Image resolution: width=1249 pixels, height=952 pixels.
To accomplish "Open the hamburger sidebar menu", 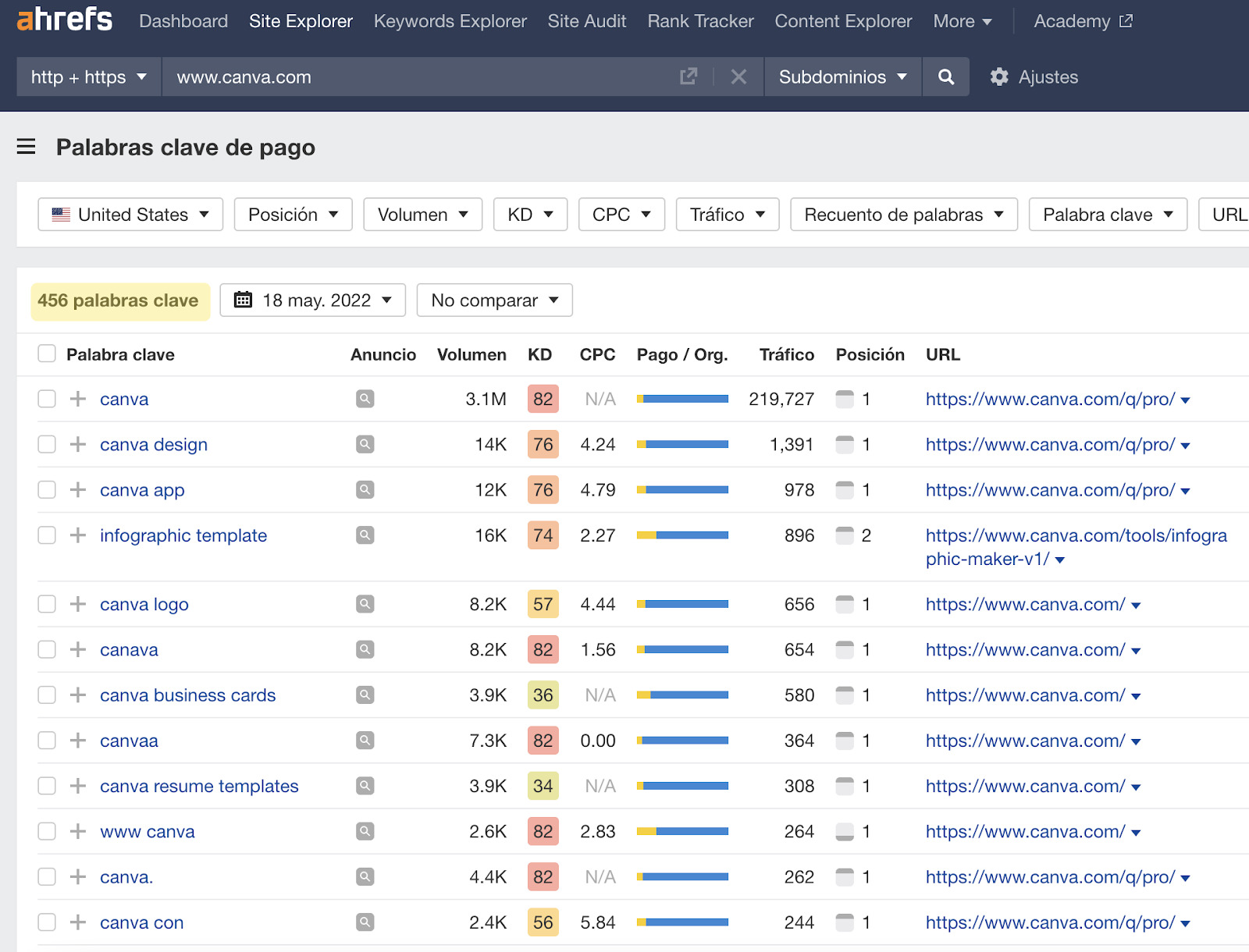I will coord(27,147).
